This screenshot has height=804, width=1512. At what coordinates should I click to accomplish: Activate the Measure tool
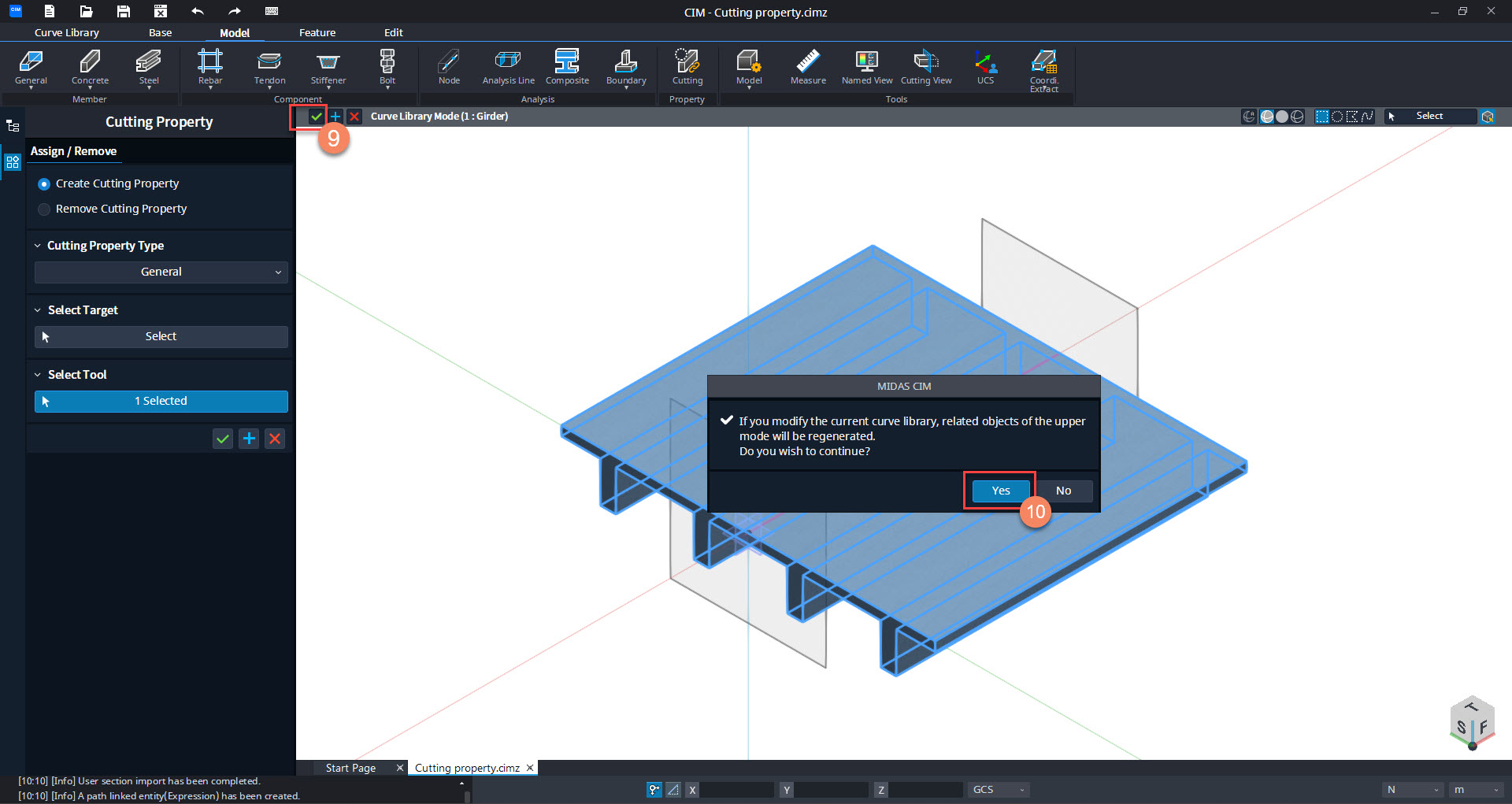(x=808, y=68)
